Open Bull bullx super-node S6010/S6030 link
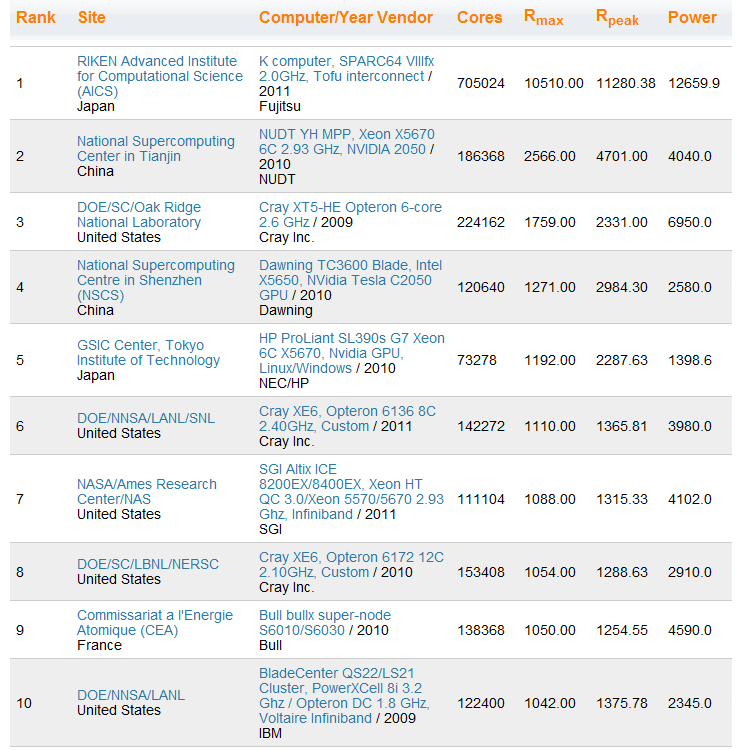 tap(325, 623)
